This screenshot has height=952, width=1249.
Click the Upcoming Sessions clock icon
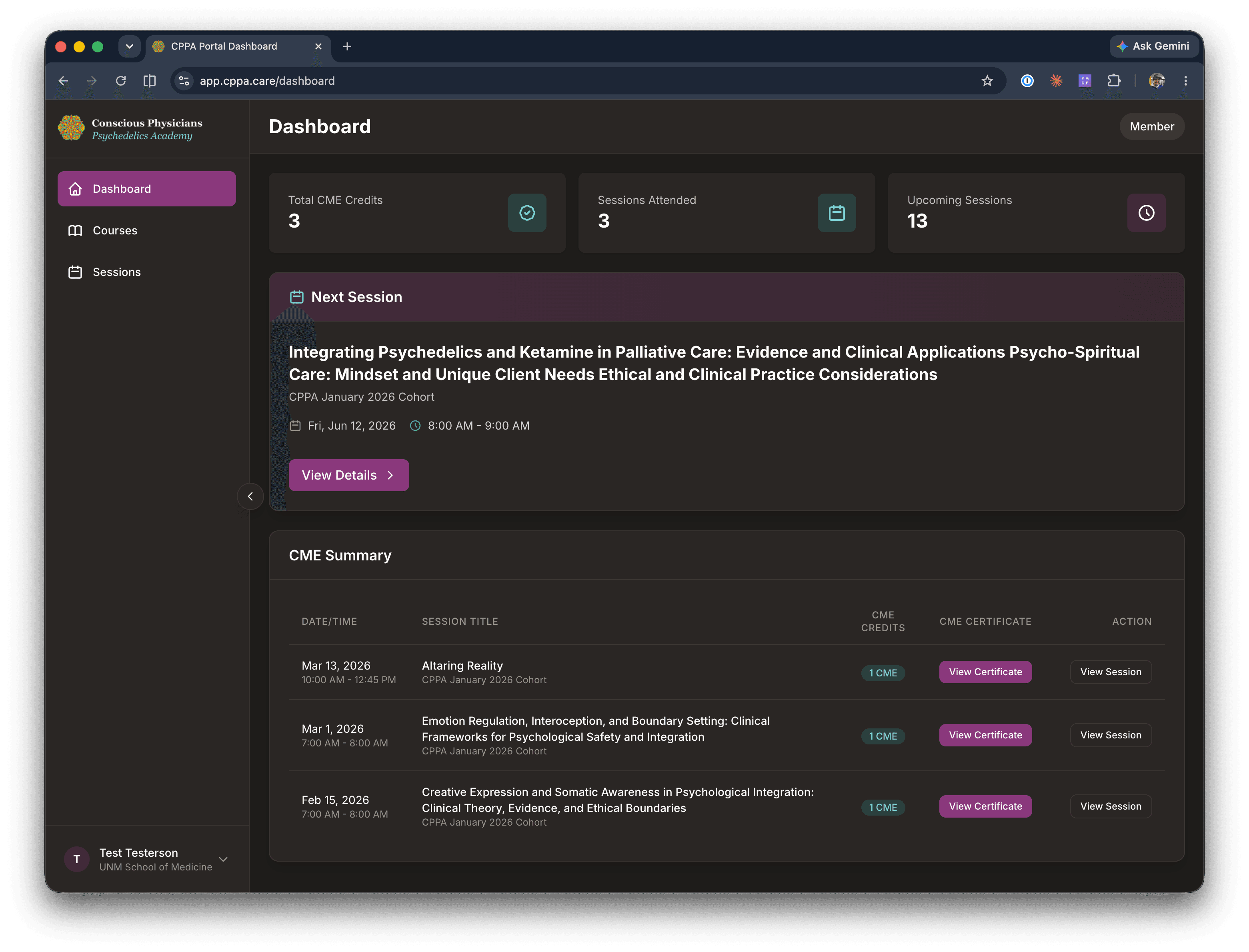pyautogui.click(x=1146, y=213)
